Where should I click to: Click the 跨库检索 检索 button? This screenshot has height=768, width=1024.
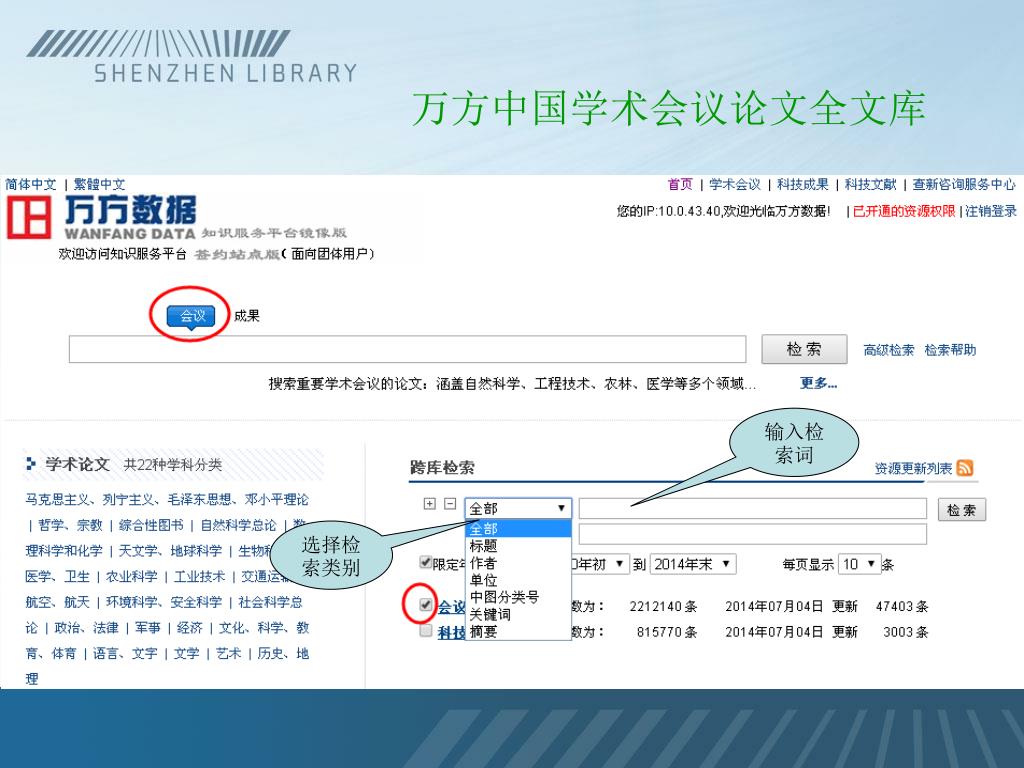(x=961, y=510)
